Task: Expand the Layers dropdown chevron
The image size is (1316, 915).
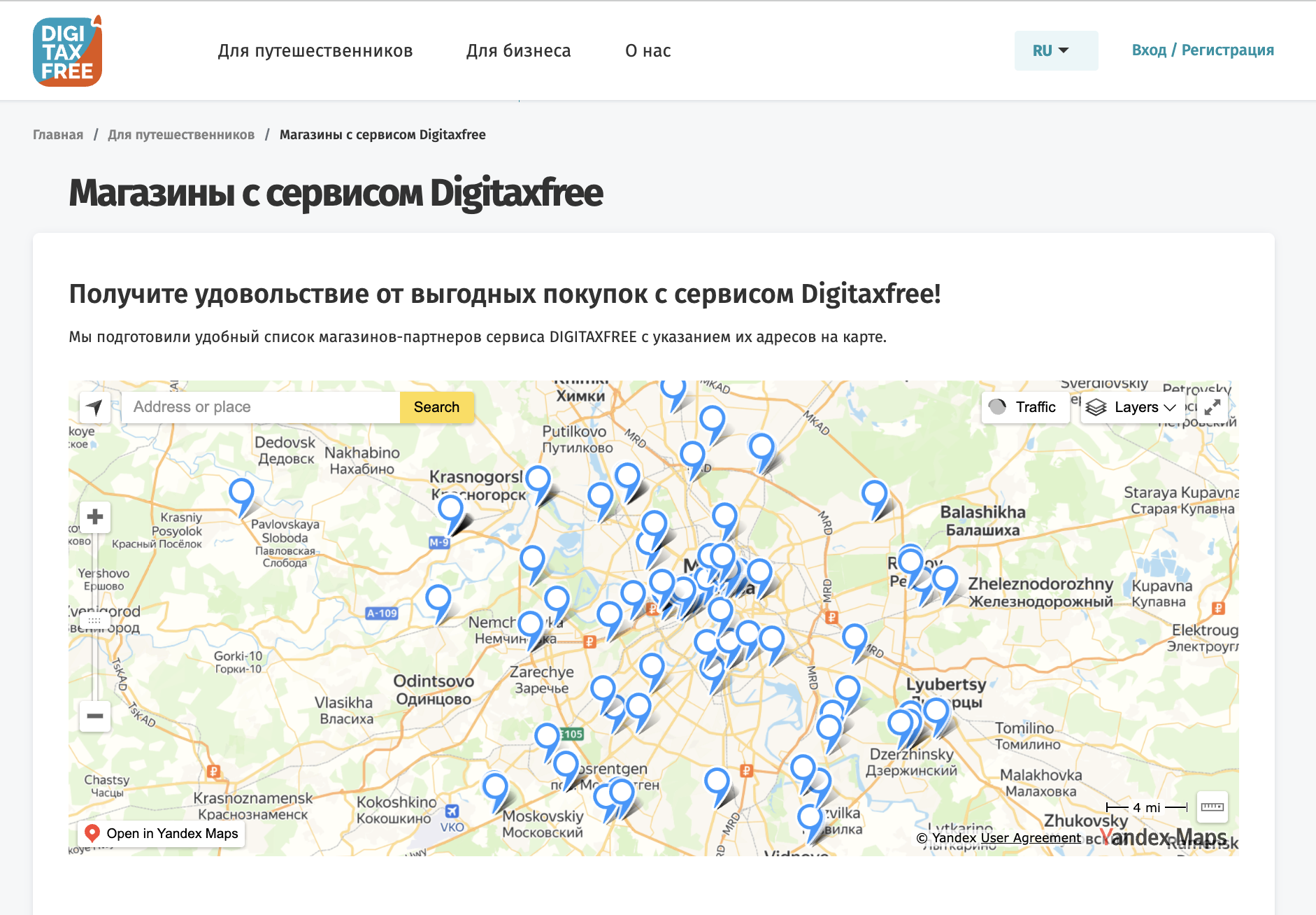Action: pos(1170,408)
